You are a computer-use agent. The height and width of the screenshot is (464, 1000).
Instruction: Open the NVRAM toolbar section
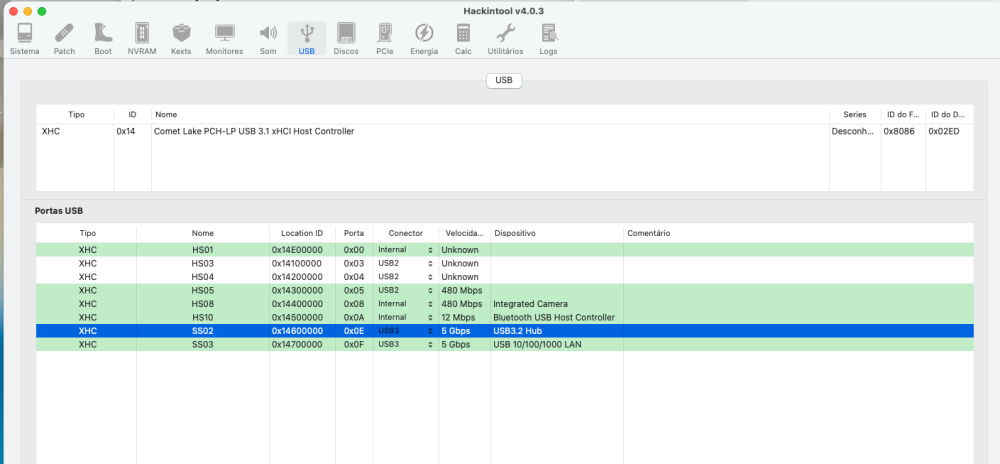click(142, 38)
